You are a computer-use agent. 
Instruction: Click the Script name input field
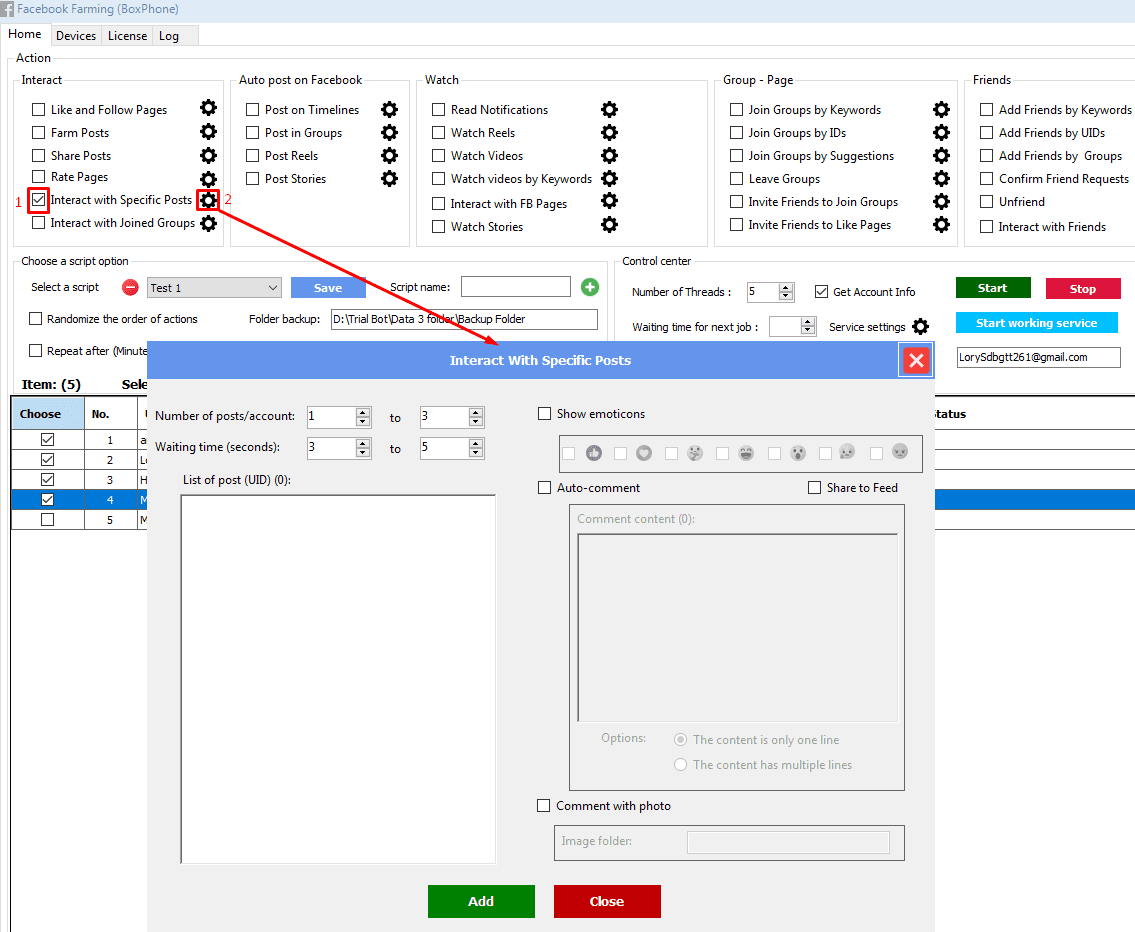(x=515, y=287)
